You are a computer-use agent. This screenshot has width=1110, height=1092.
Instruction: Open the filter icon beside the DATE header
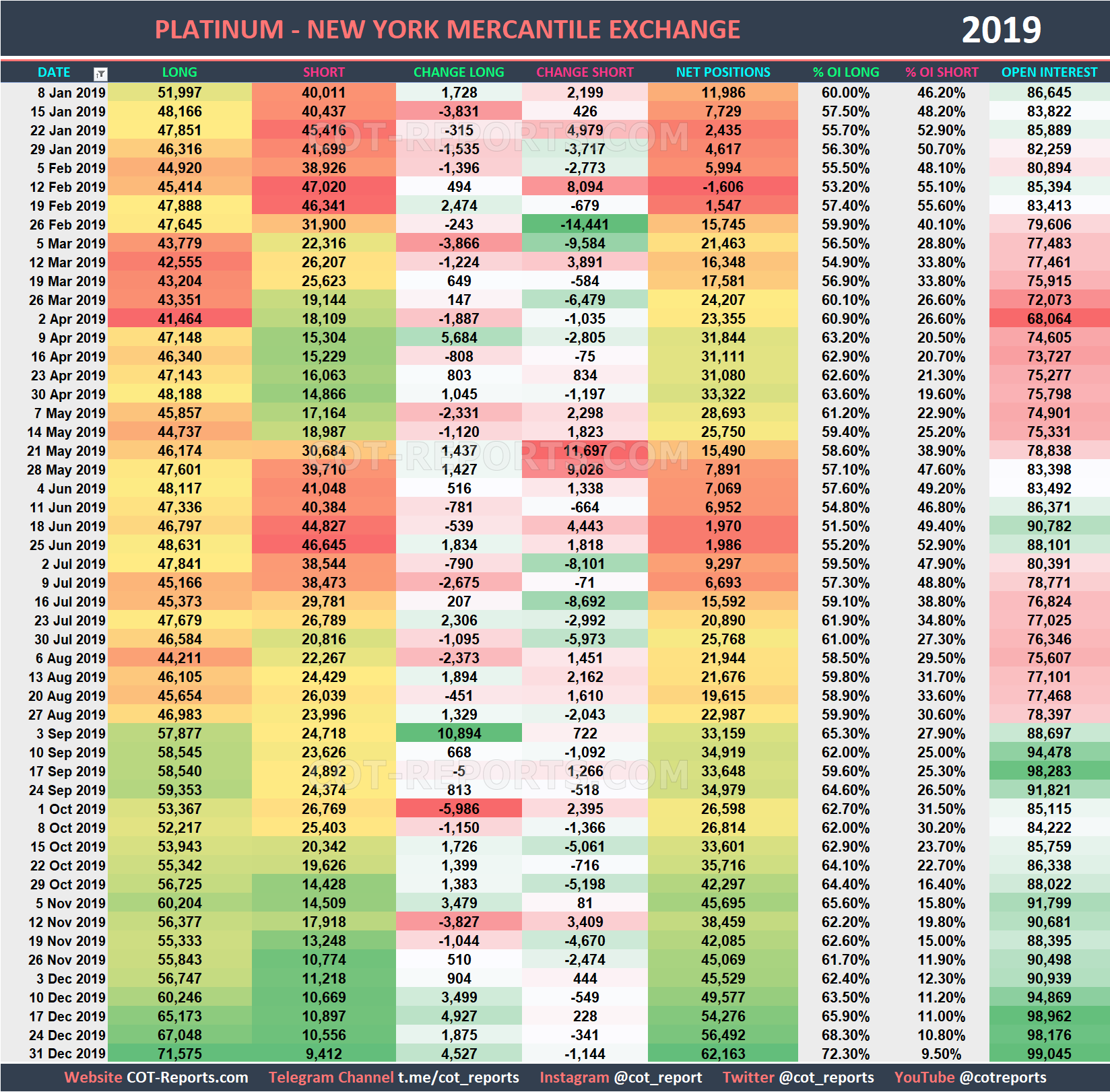(101, 72)
